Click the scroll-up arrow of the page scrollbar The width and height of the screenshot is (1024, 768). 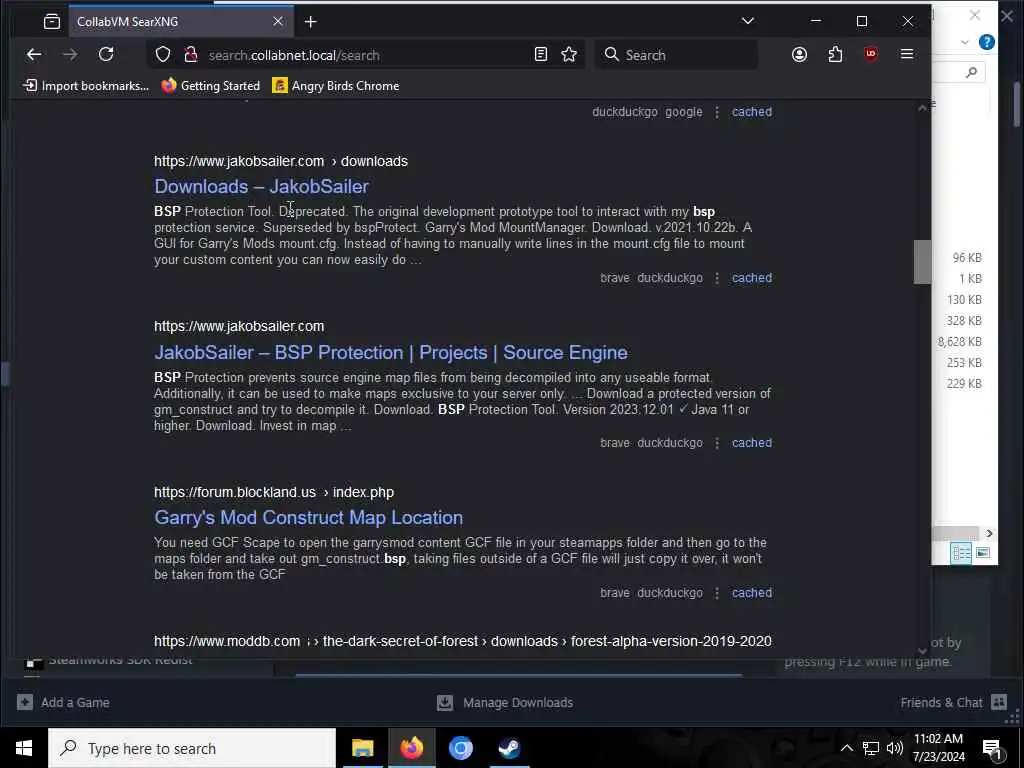[x=922, y=108]
